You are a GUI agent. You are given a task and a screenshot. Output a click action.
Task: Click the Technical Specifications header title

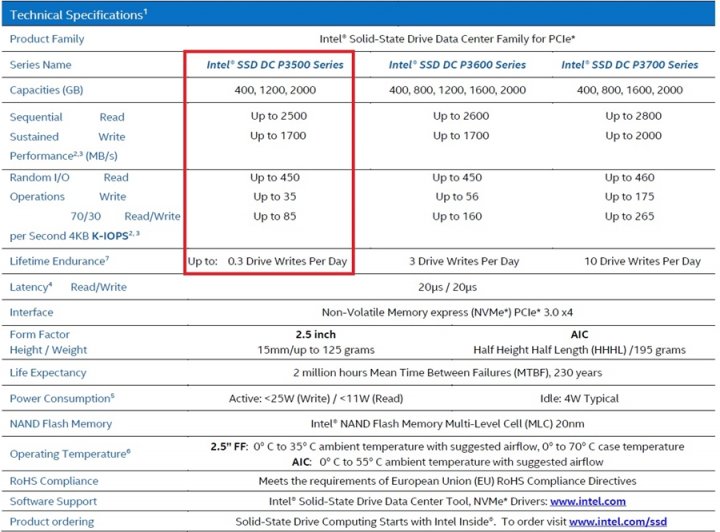[79, 15]
